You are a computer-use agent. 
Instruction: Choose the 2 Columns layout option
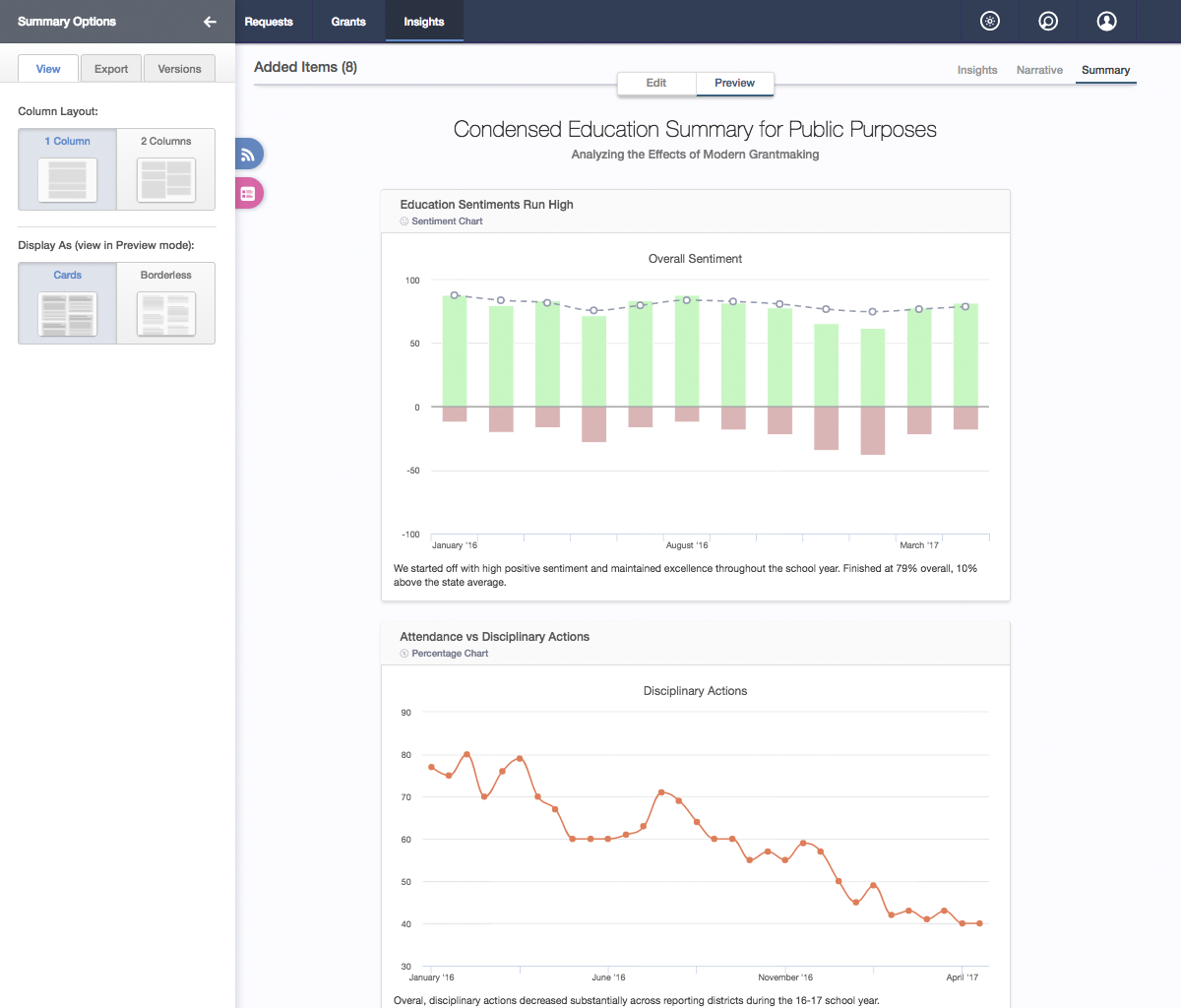click(165, 169)
